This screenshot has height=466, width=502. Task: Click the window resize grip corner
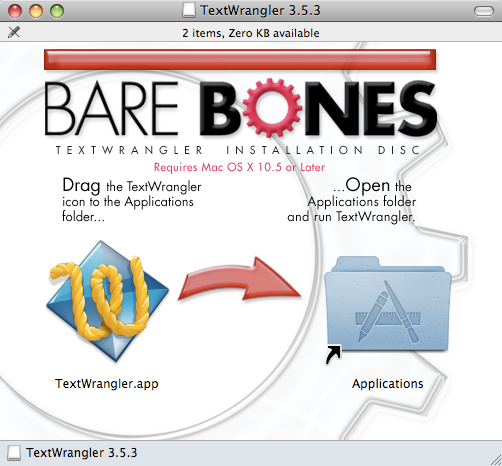[x=496, y=460]
